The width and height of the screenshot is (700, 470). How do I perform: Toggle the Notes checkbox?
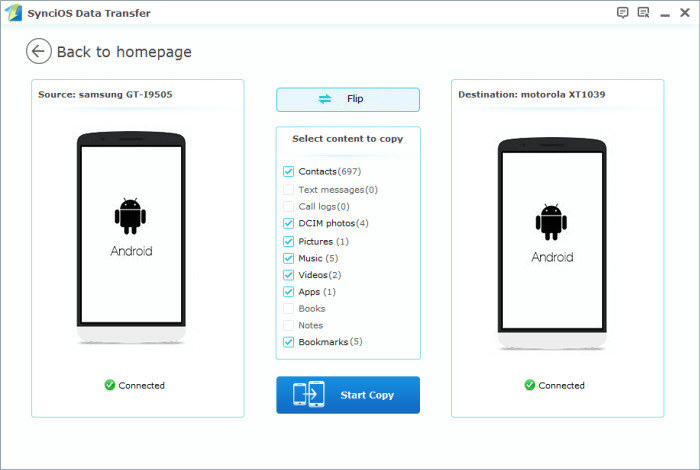coord(288,325)
